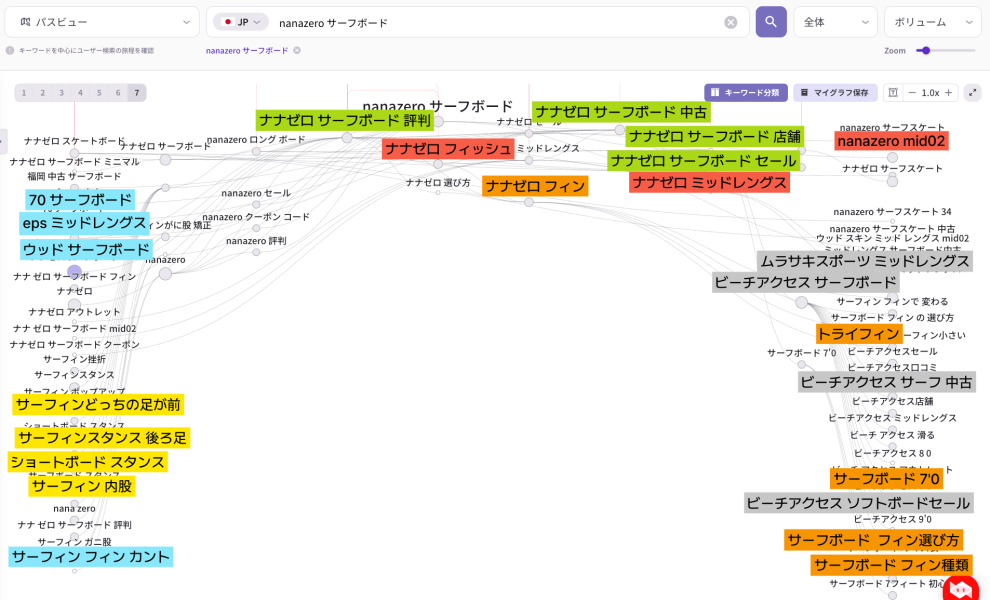Click the blue サーフィン フィン カント label
The height and width of the screenshot is (600, 990).
tap(91, 557)
